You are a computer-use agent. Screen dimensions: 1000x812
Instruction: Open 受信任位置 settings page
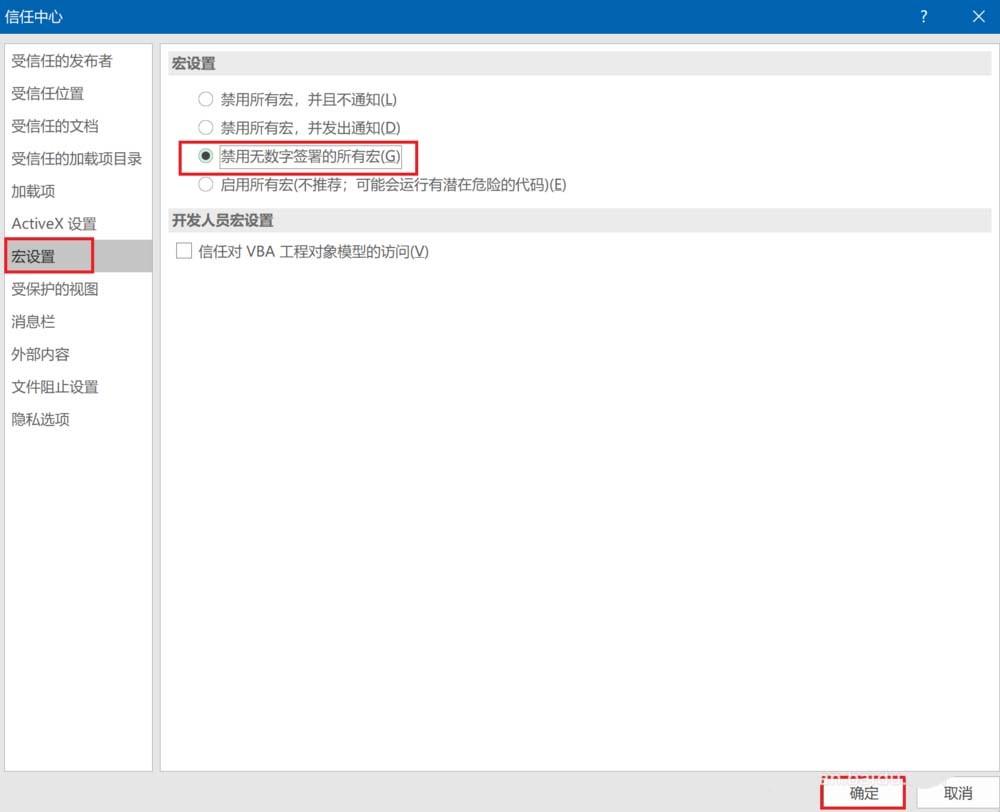48,93
